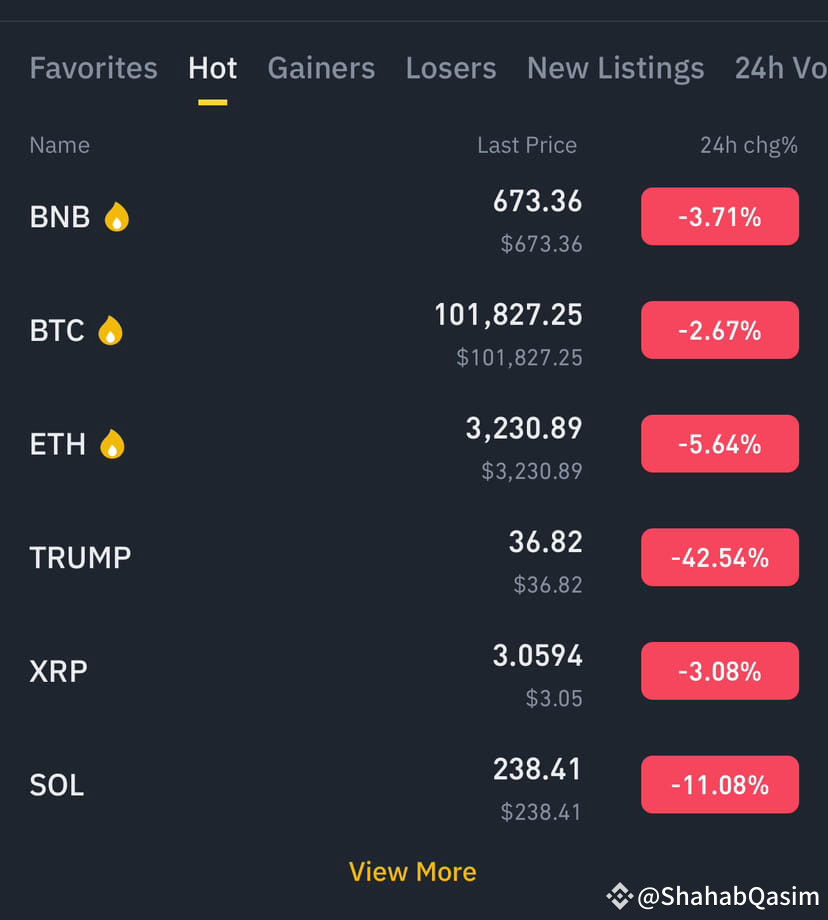Click View More link
This screenshot has width=828, height=920.
click(x=413, y=872)
